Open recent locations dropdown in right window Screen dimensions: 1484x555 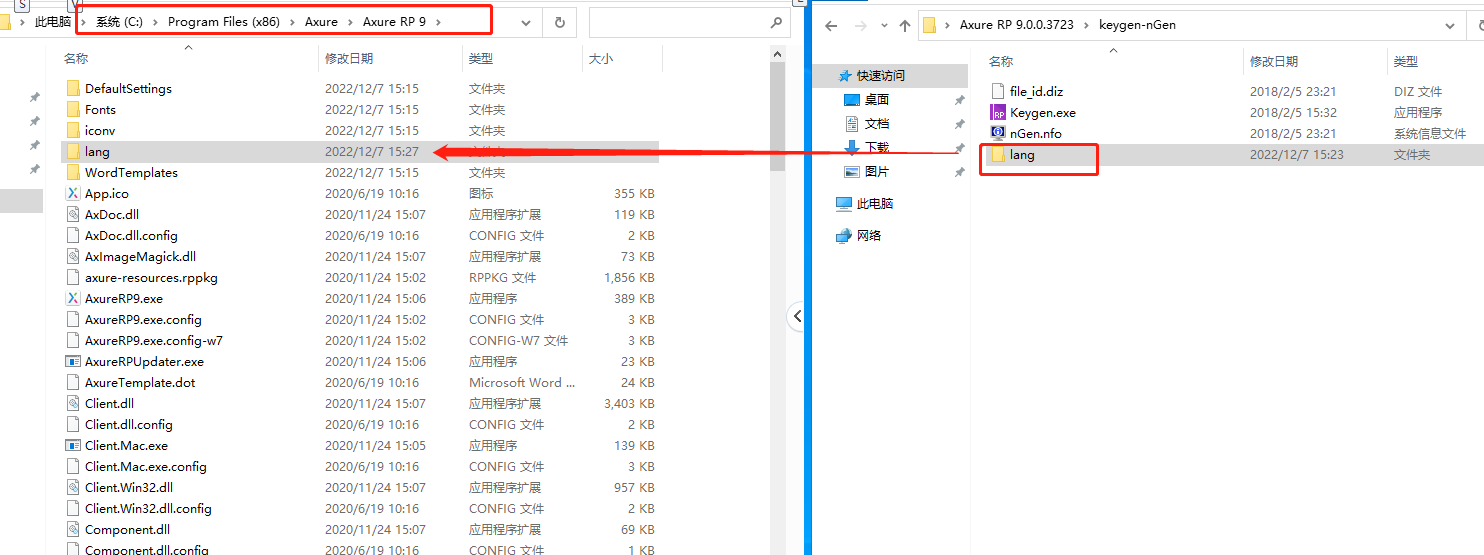pos(882,25)
